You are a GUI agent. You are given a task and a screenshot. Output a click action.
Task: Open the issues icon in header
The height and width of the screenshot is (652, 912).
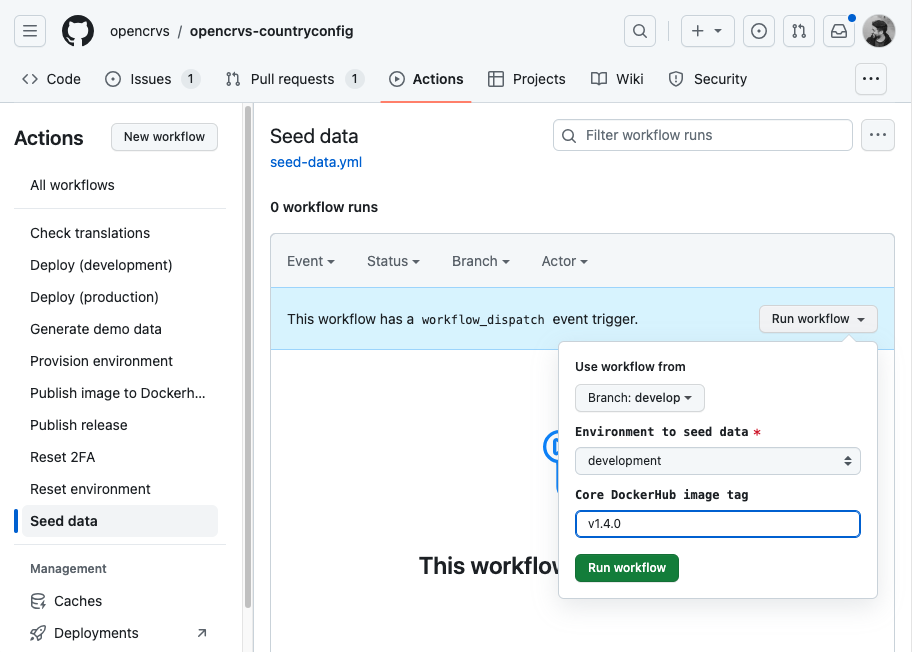point(759,31)
